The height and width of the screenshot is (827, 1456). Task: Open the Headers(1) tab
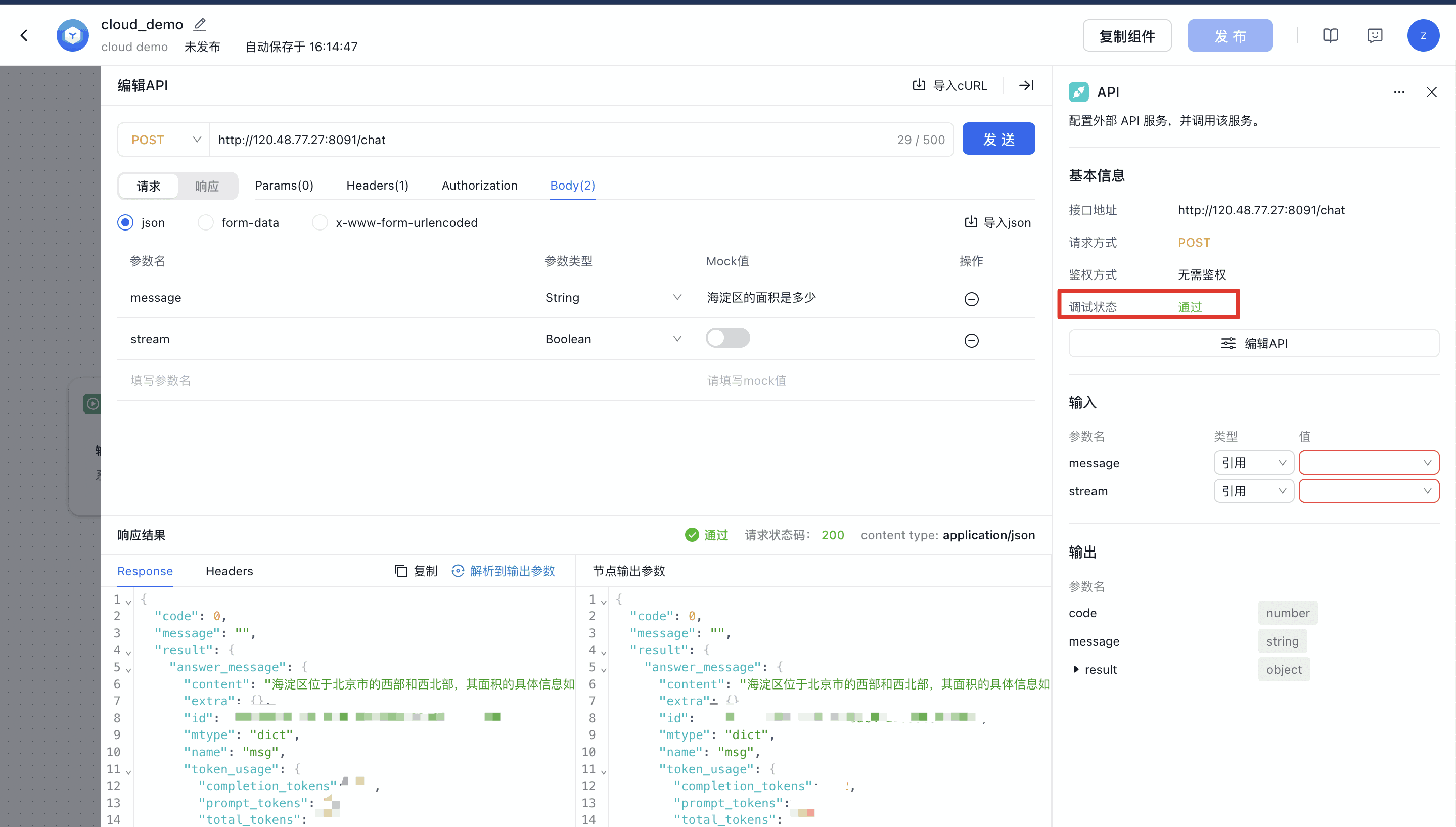(378, 185)
